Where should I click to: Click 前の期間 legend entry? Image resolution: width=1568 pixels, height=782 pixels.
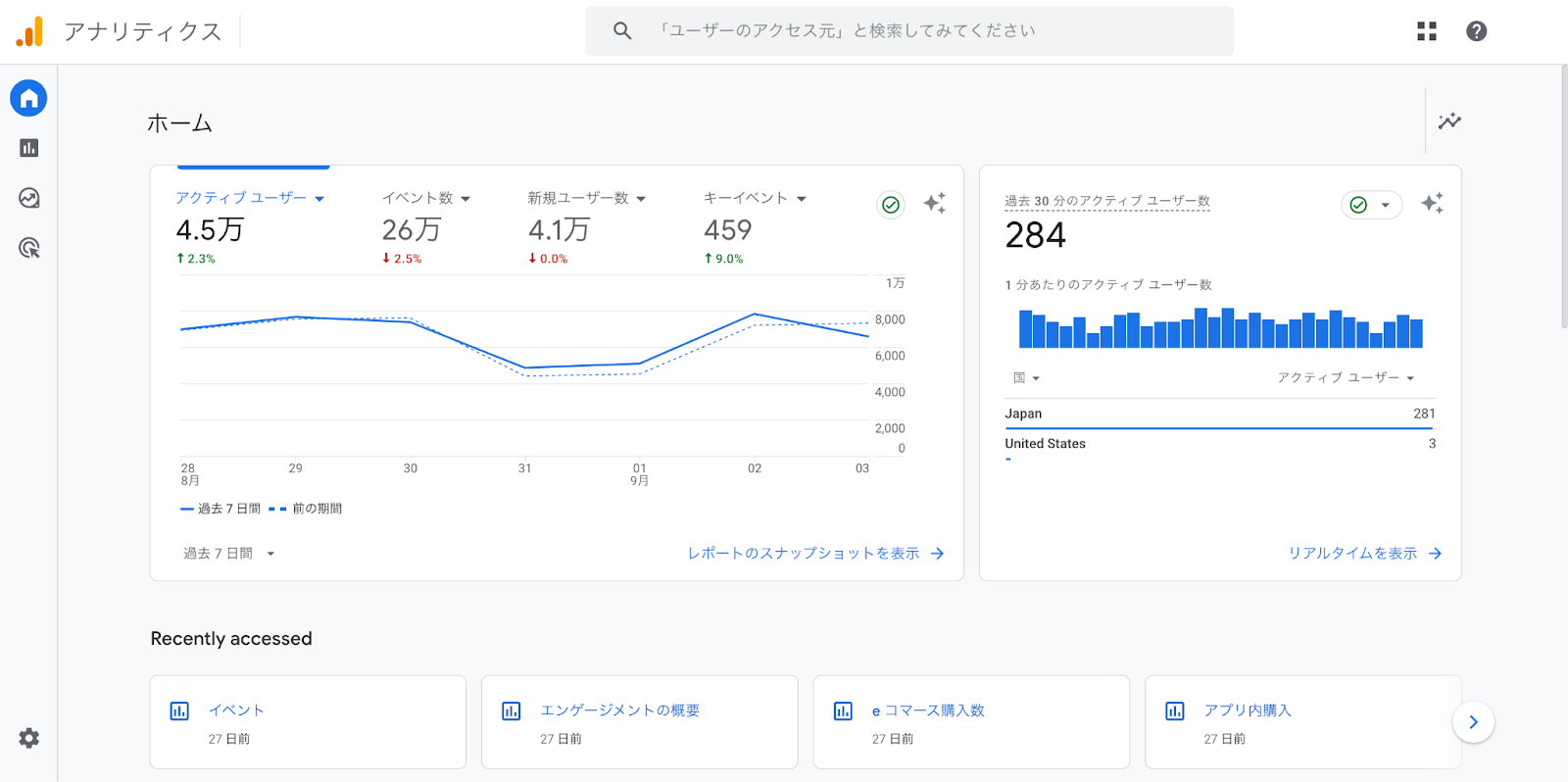pos(306,509)
